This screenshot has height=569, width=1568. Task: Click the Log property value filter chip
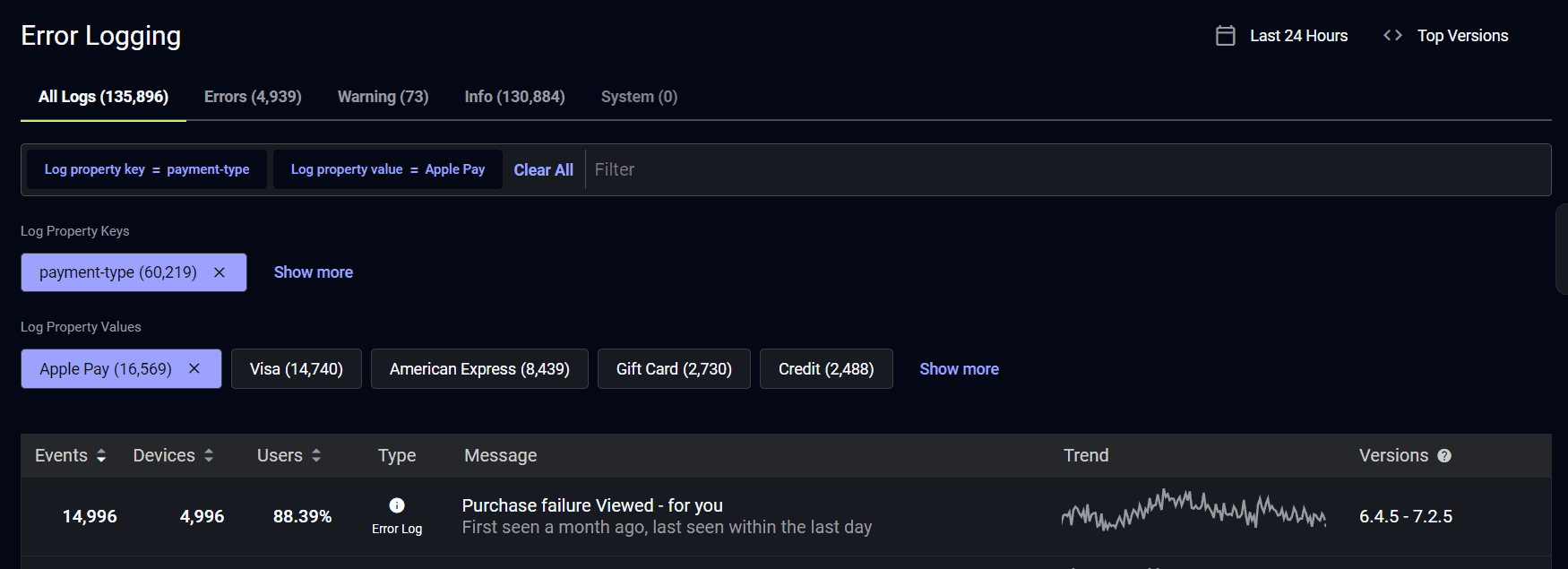388,169
